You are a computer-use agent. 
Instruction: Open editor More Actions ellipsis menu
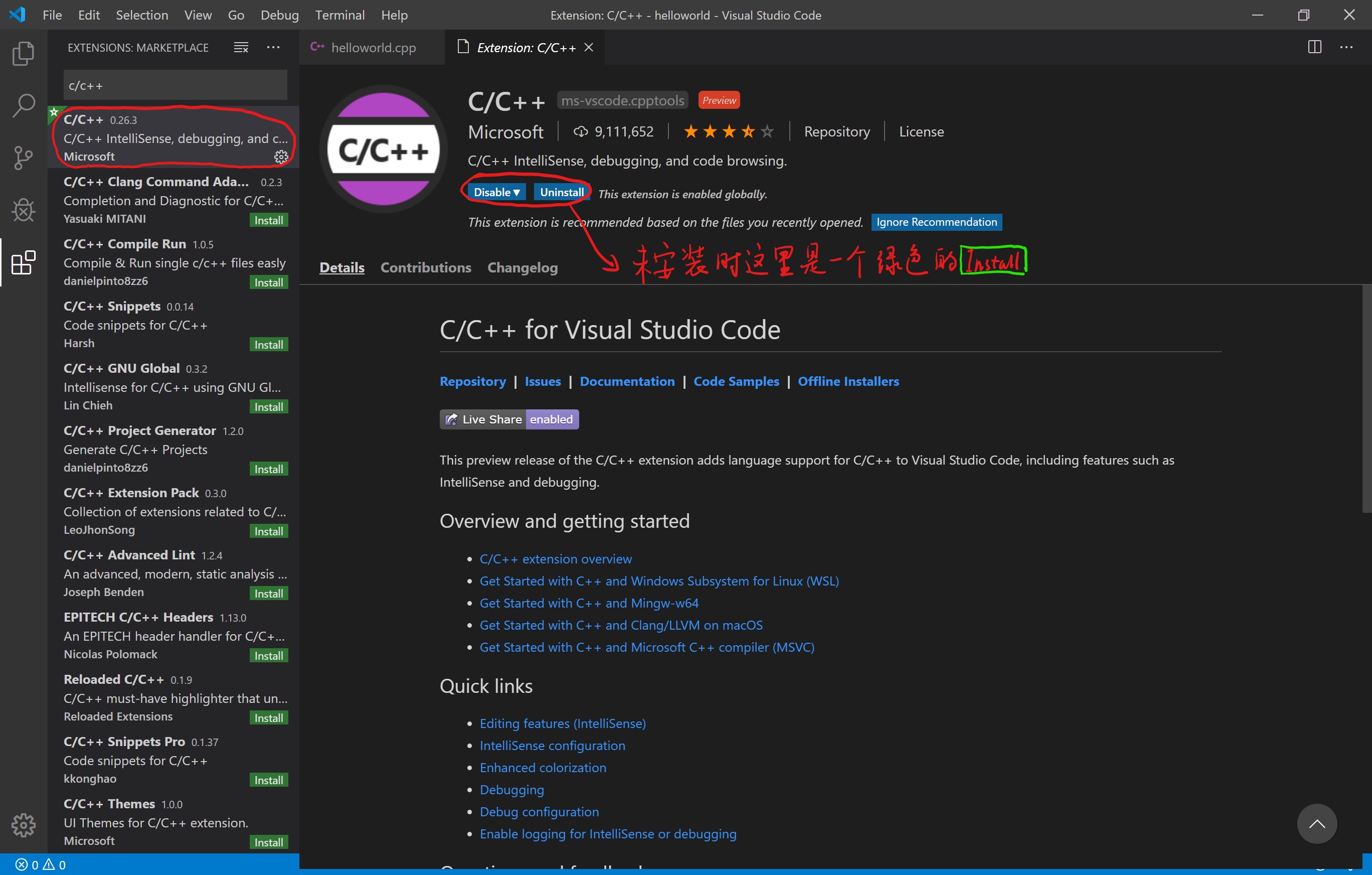coord(1346,47)
